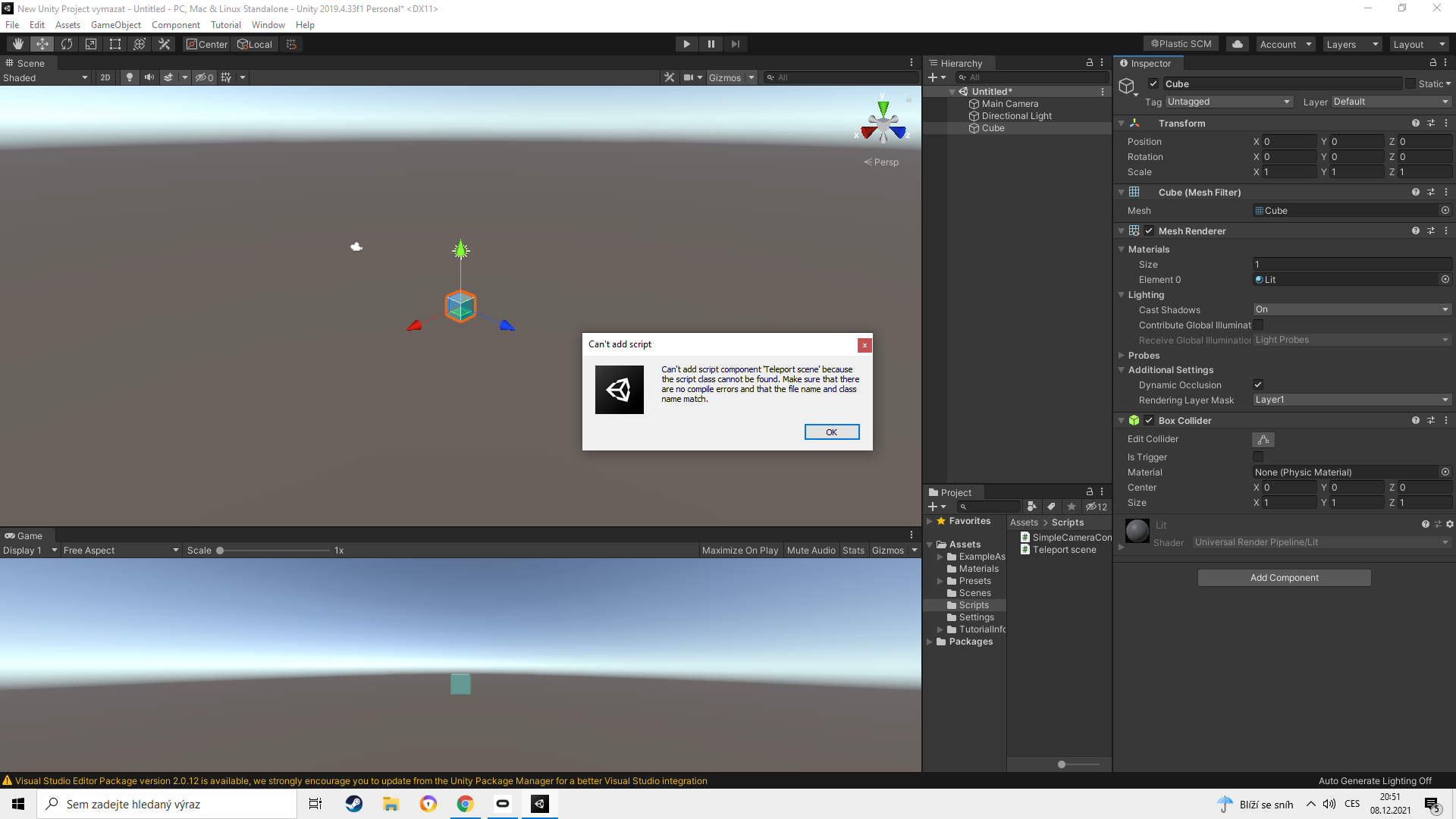Expand the Probes section
1456x819 pixels.
1144,356
